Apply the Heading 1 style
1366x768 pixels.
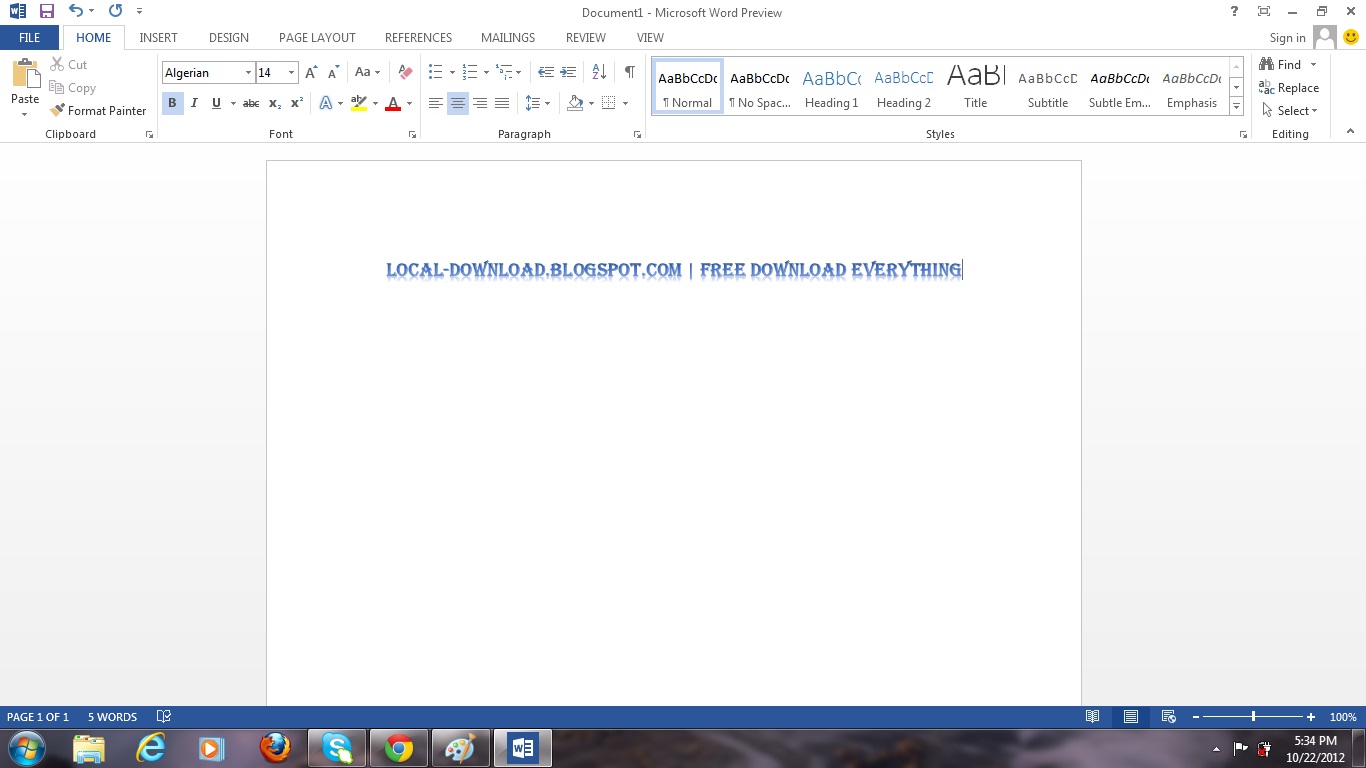pyautogui.click(x=832, y=87)
